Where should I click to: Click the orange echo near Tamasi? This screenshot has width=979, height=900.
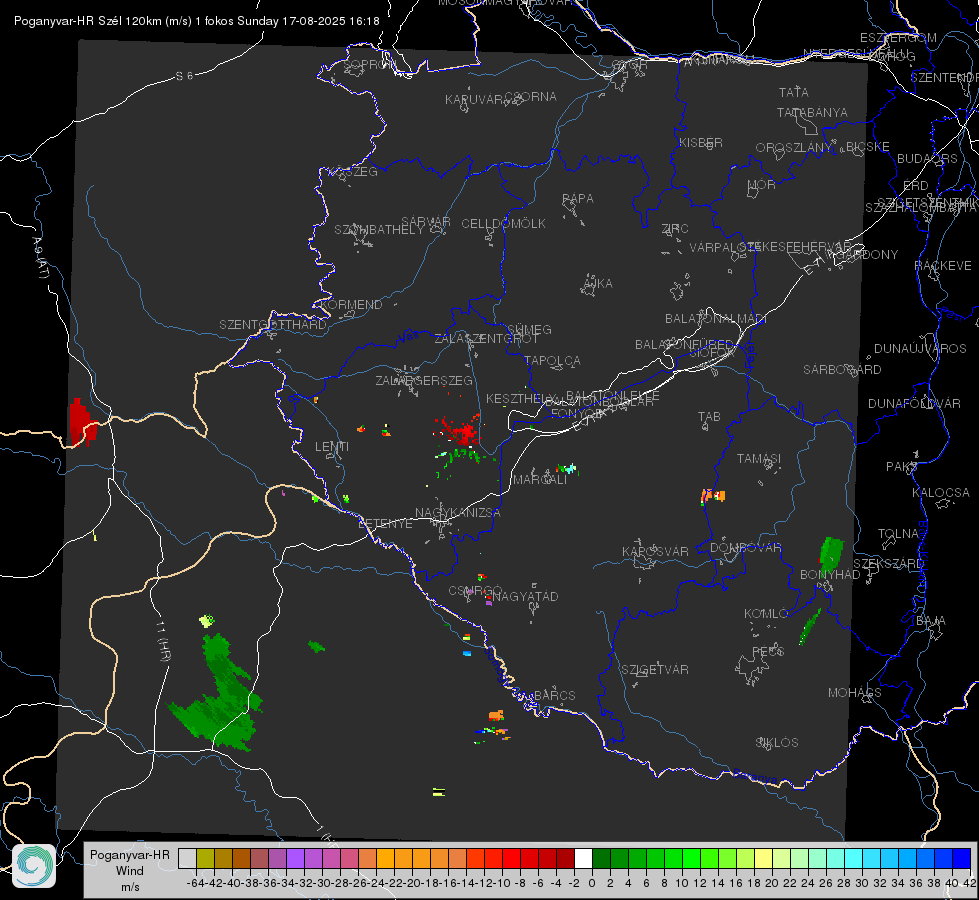[x=712, y=497]
